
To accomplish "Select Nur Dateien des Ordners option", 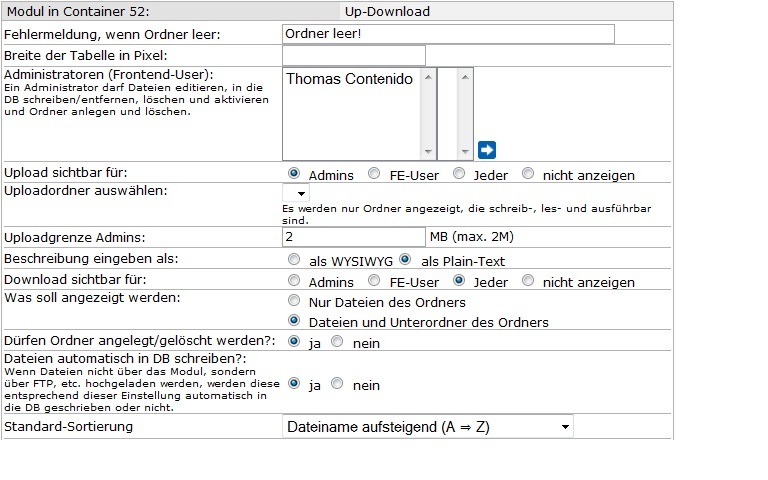I will (295, 301).
